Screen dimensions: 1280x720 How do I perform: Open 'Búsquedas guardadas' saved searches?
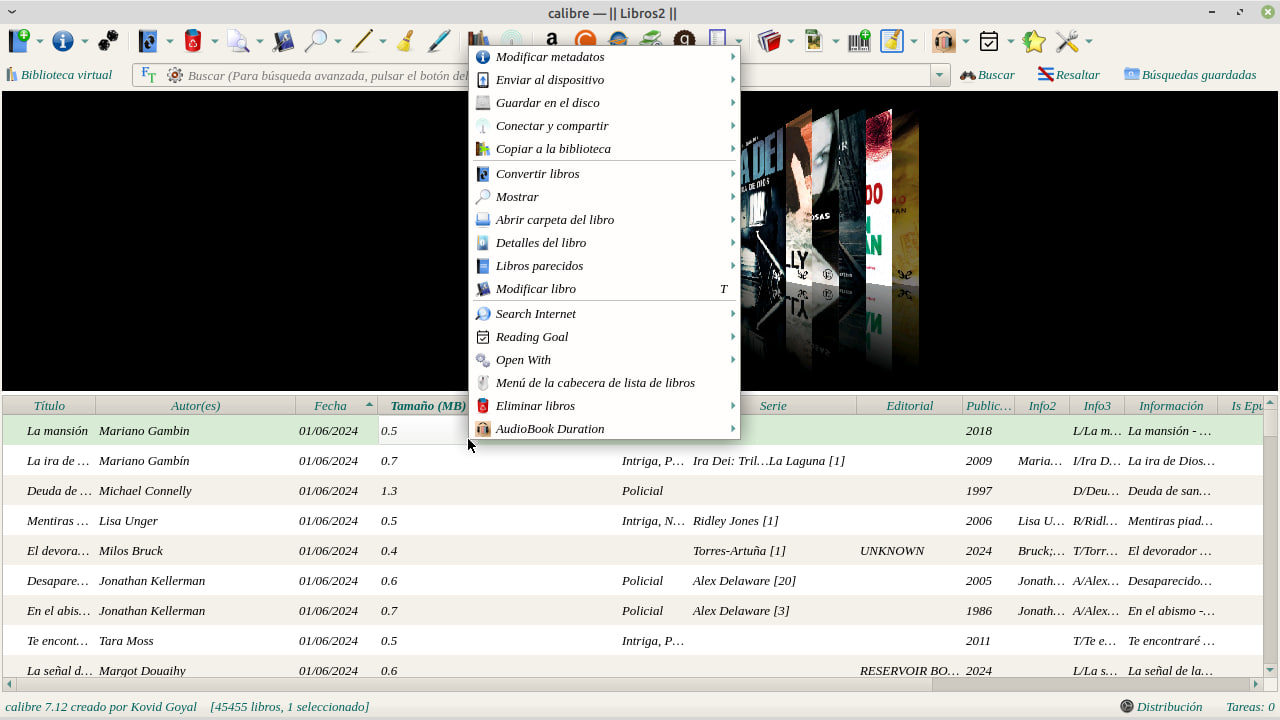coord(1190,75)
